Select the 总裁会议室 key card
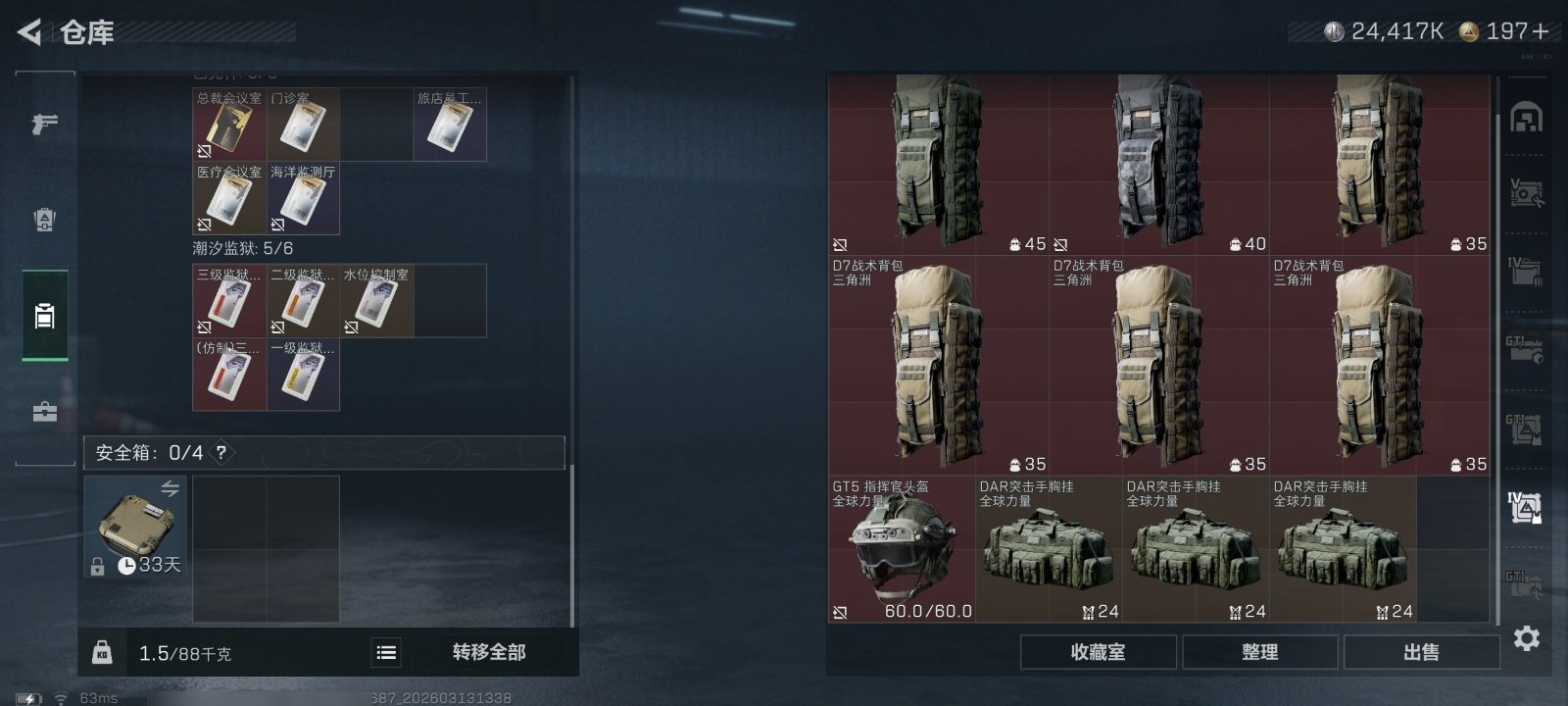 229,125
